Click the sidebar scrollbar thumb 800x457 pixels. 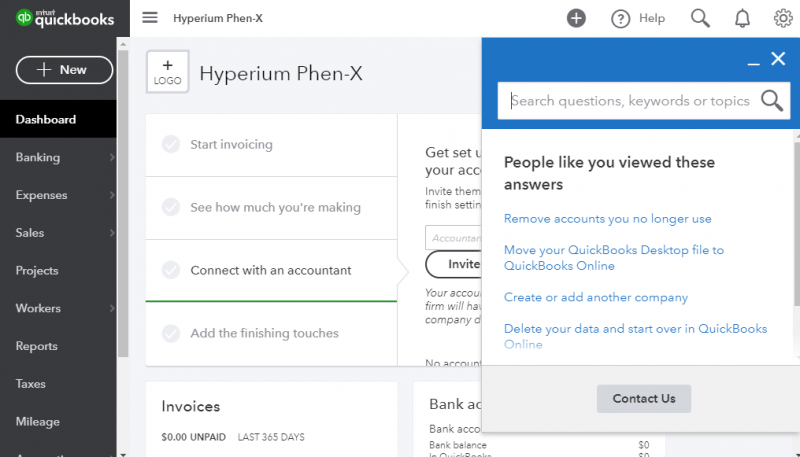point(123,203)
